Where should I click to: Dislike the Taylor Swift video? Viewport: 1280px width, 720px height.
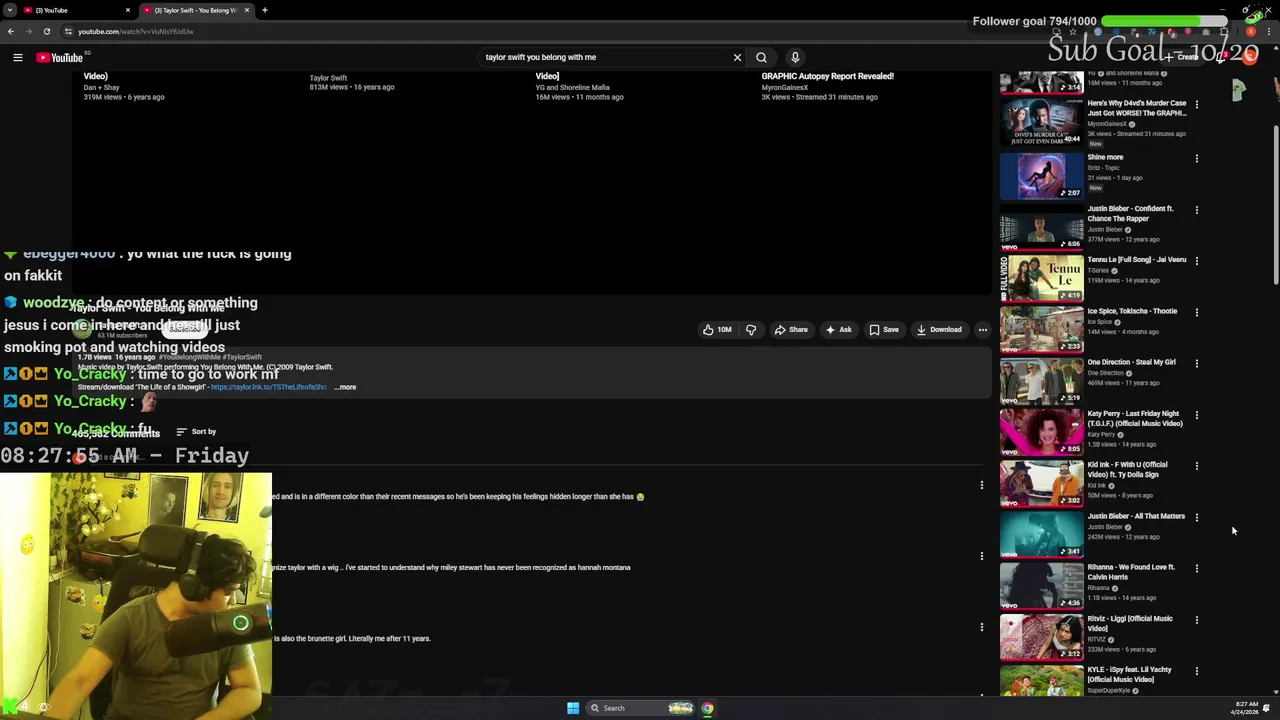pos(750,329)
